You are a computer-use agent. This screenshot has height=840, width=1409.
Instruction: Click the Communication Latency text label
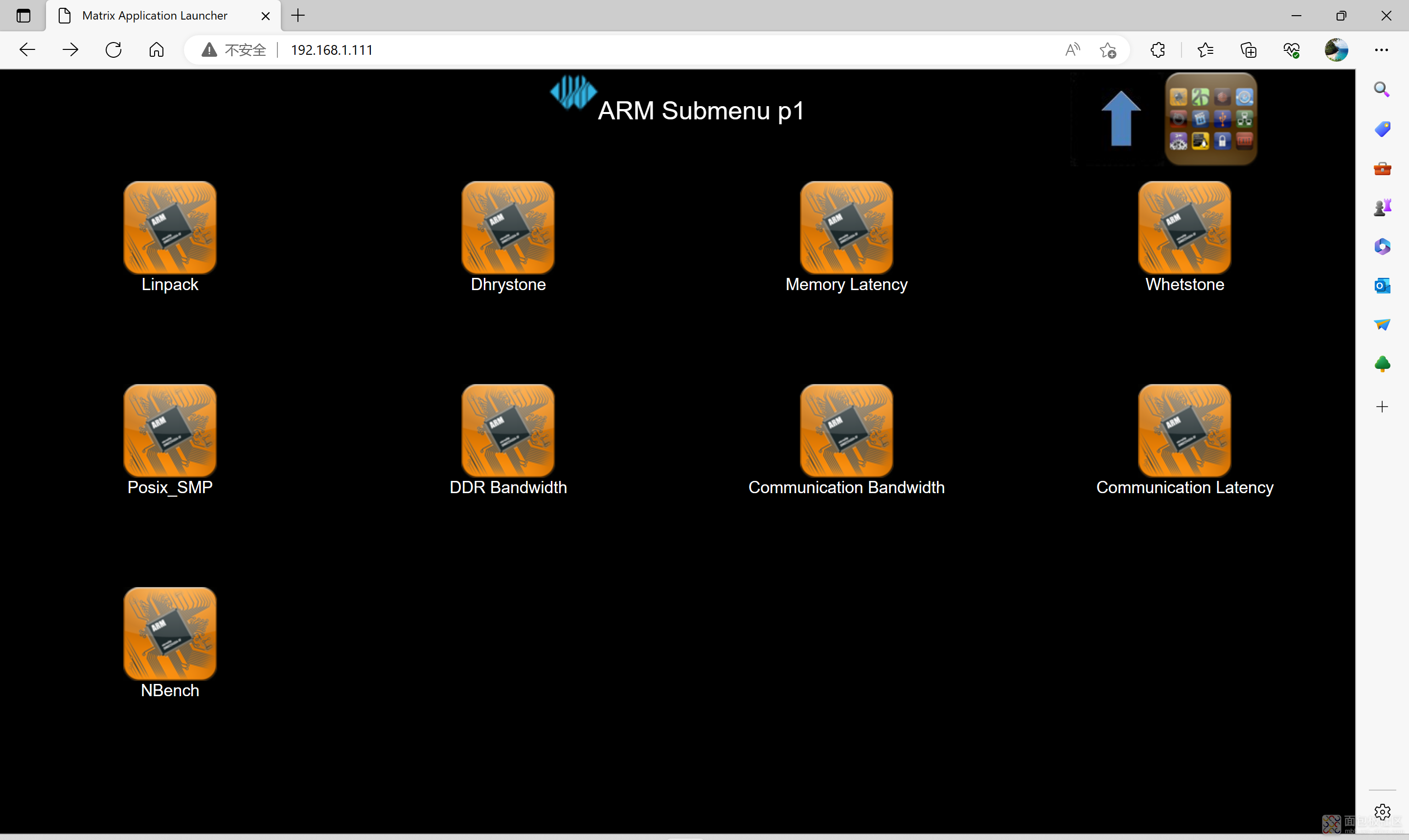point(1185,487)
